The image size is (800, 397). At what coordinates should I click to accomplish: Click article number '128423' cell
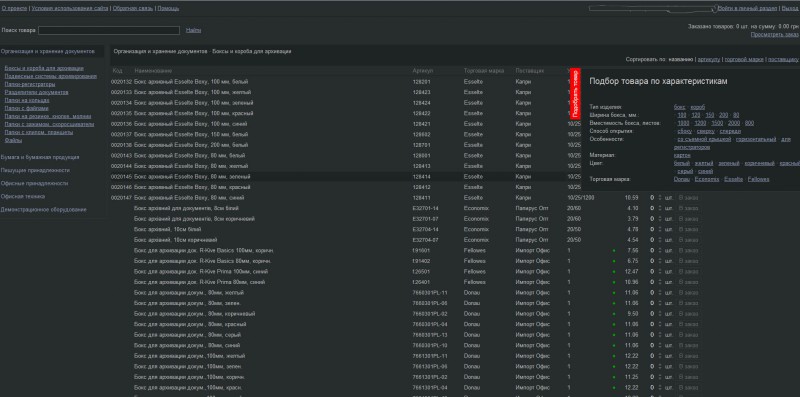[421, 93]
